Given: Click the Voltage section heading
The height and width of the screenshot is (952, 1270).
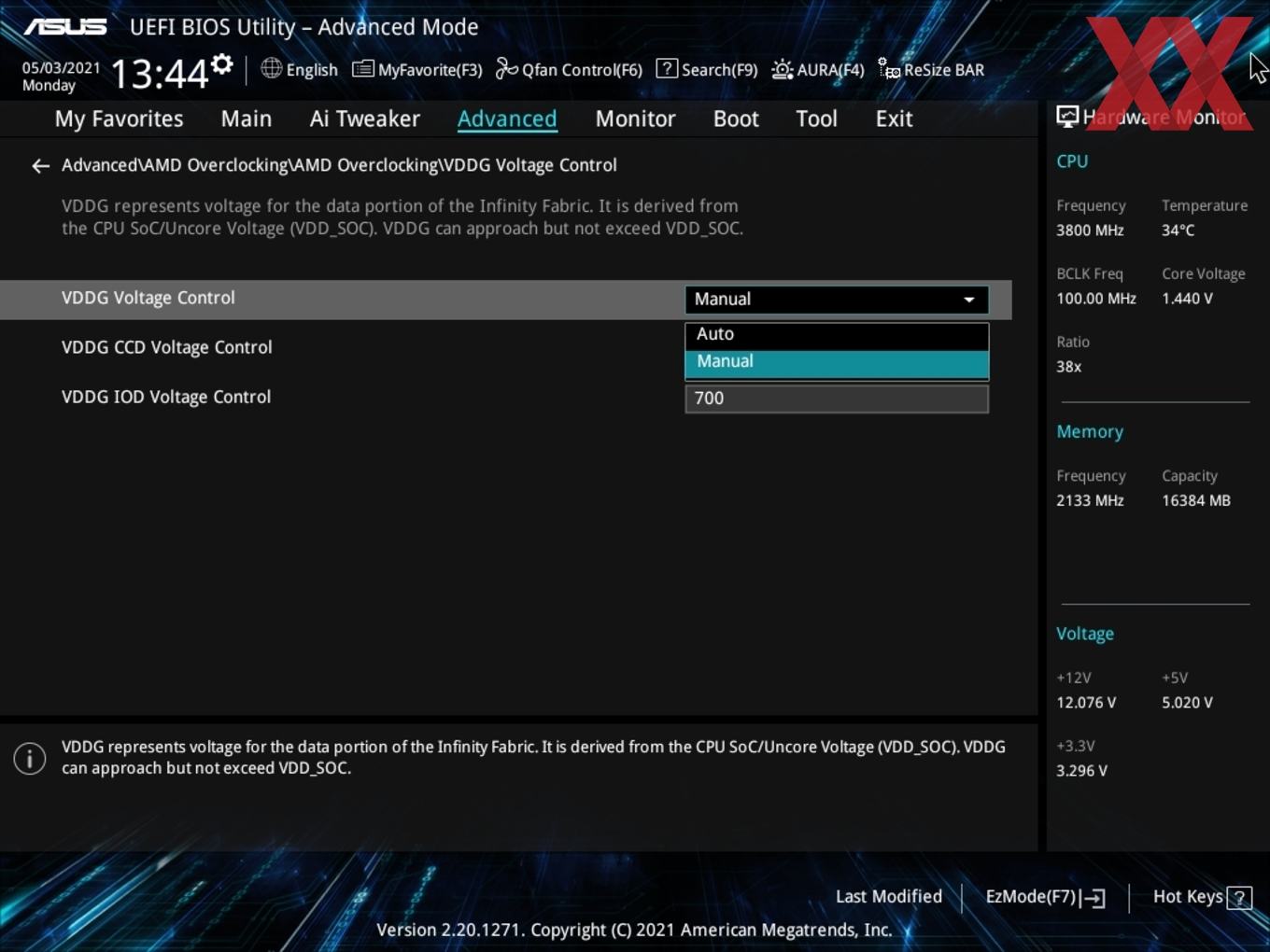Looking at the screenshot, I should point(1085,634).
